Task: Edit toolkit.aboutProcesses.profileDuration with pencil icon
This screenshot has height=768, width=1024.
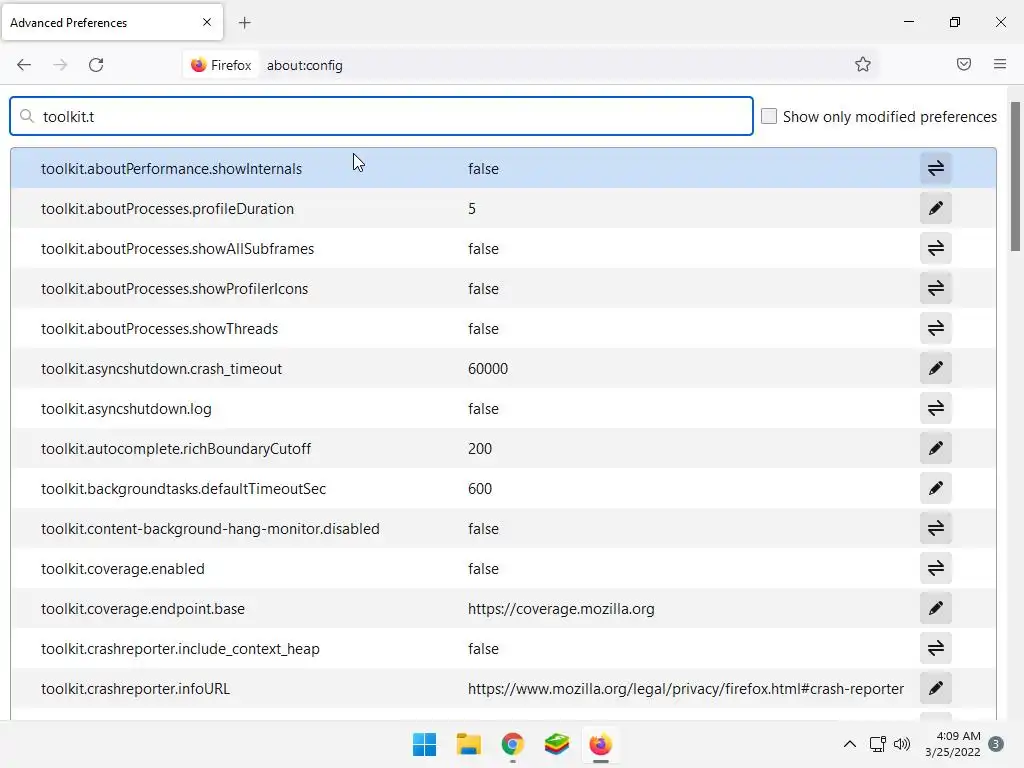Action: coord(935,208)
